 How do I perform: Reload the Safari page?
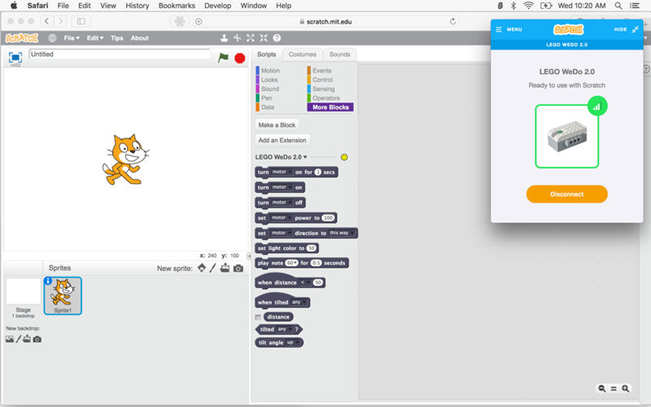tap(453, 21)
